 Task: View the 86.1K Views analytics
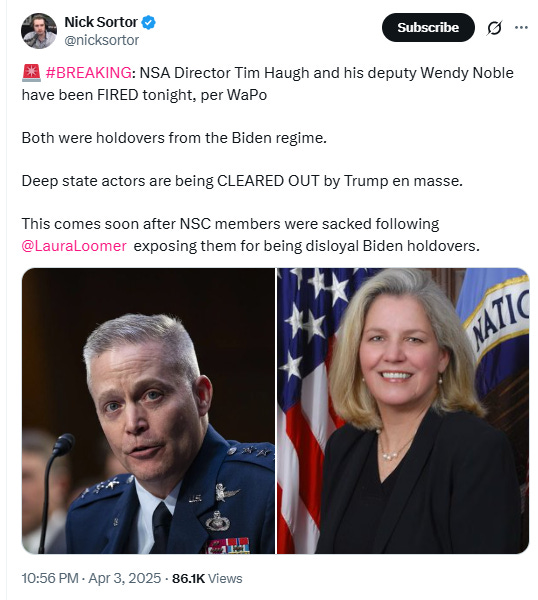point(207,578)
